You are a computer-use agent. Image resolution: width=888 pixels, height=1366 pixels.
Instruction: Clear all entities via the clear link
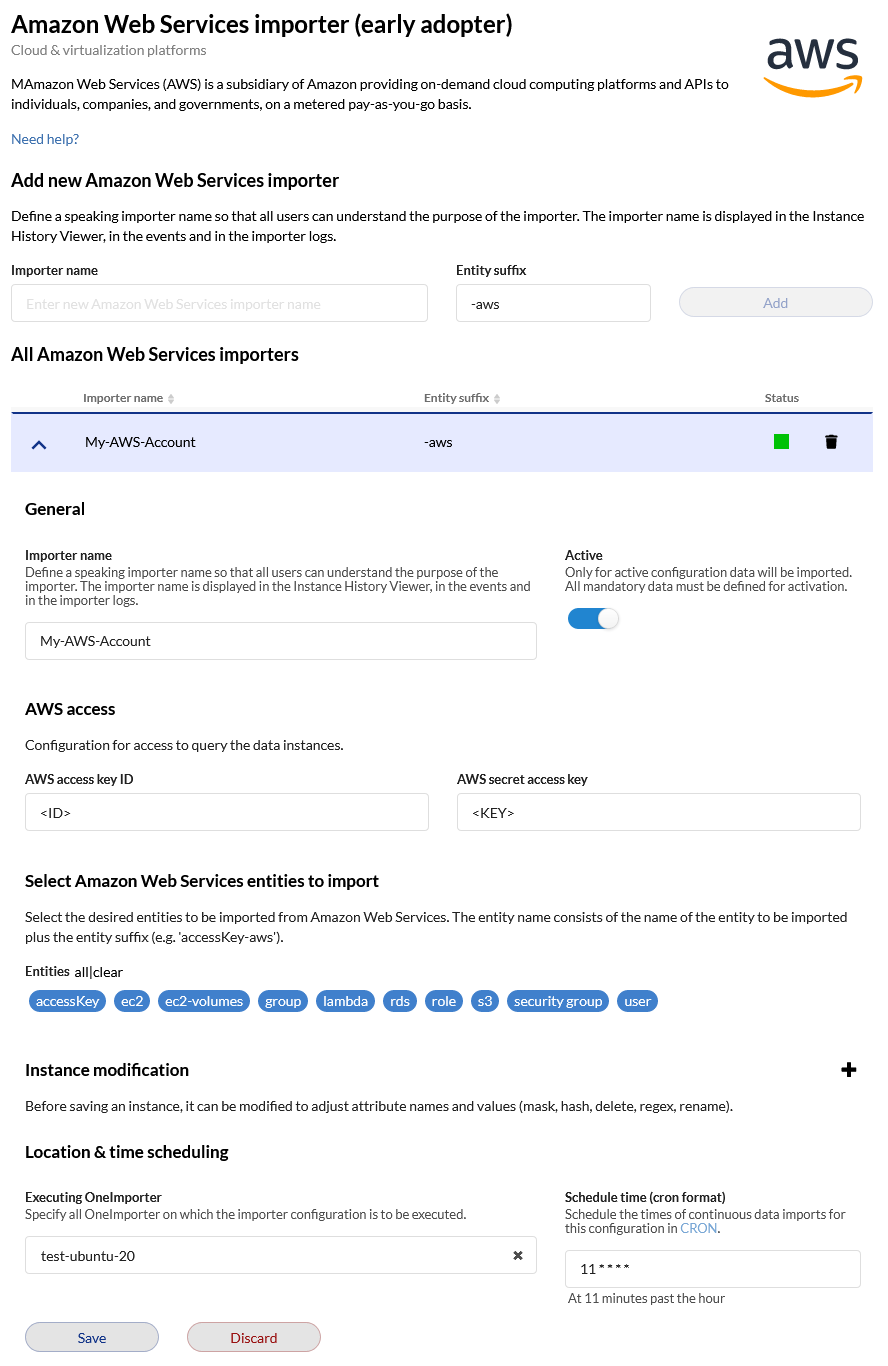[x=108, y=972]
